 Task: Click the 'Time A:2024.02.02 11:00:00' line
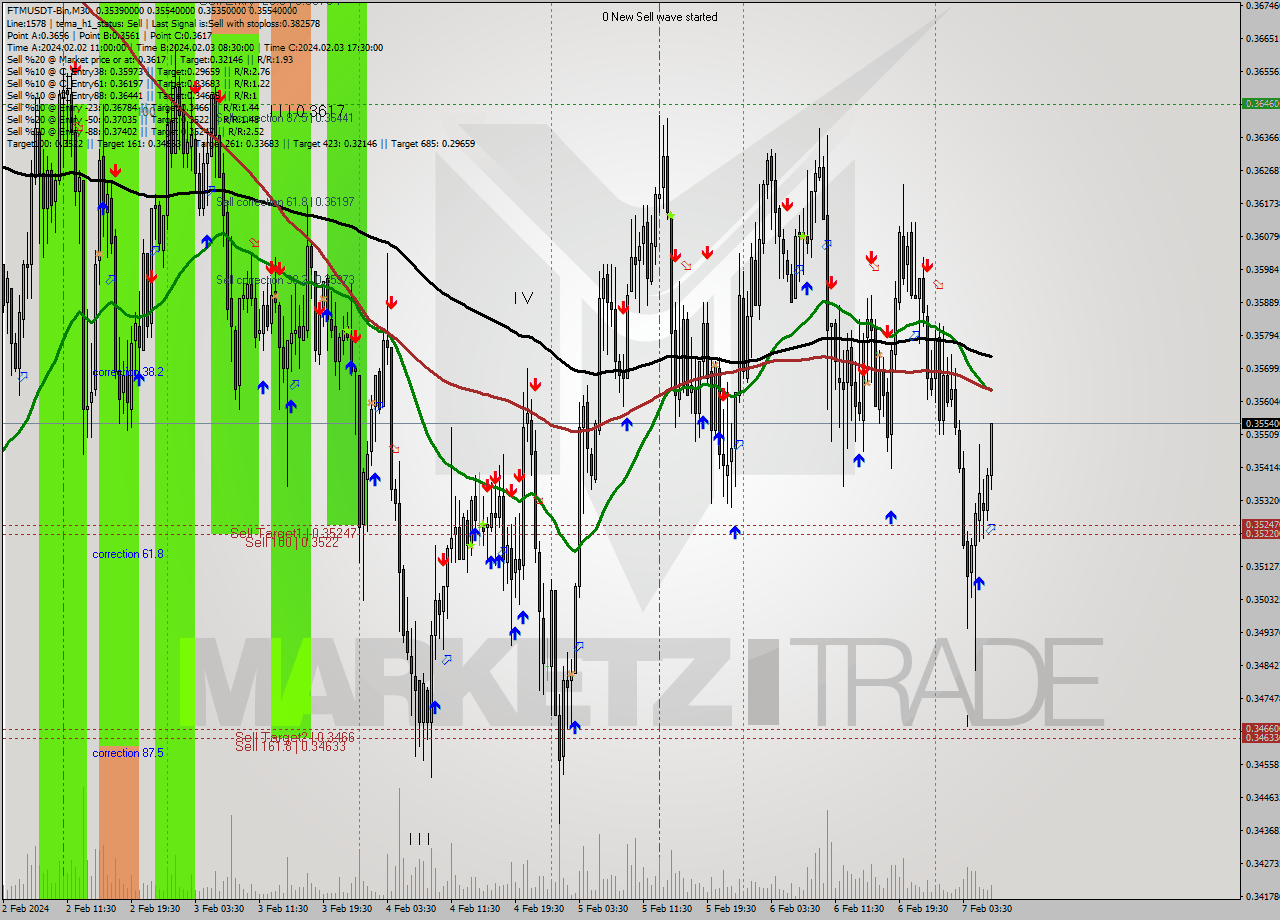point(66,47)
